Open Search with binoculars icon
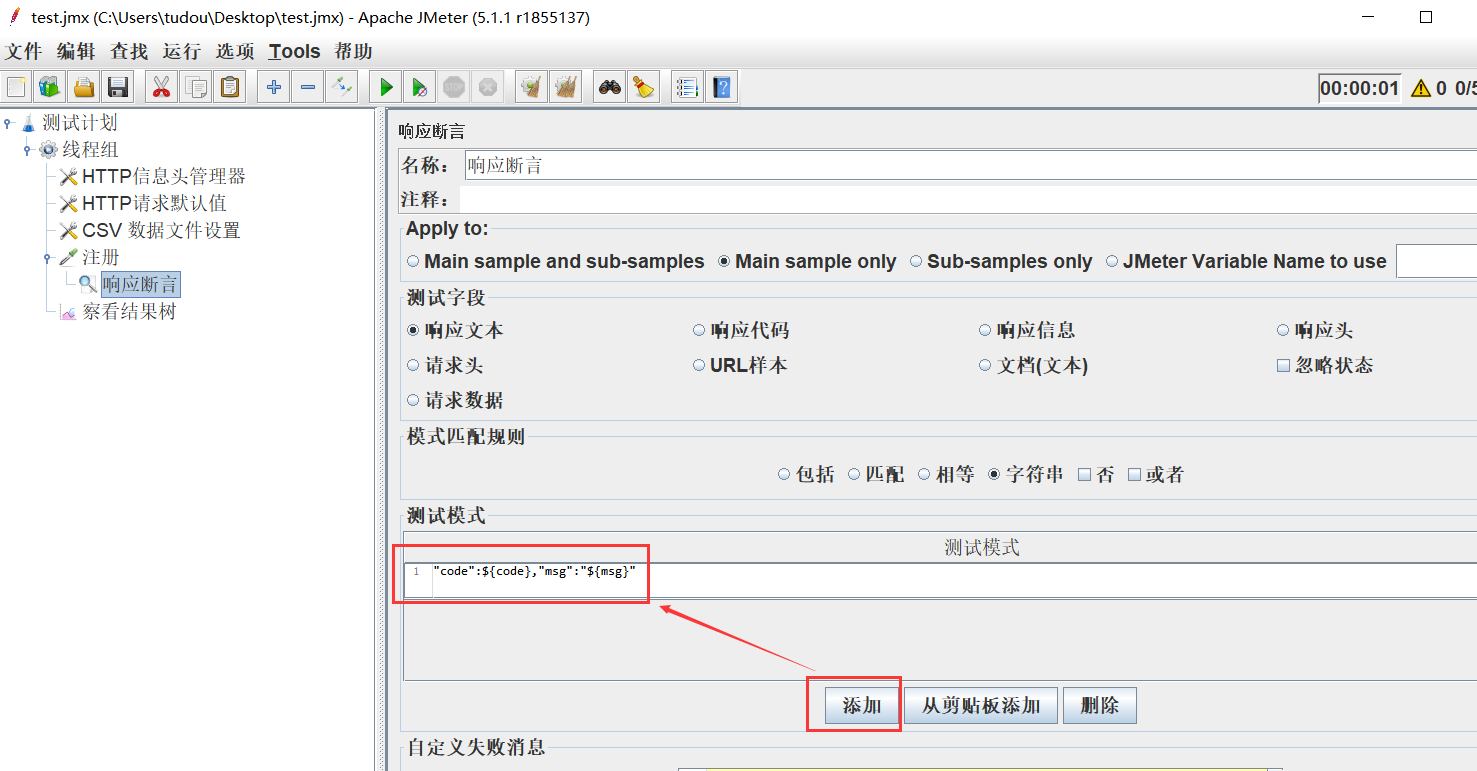Image resolution: width=1477 pixels, height=771 pixels. pyautogui.click(x=610, y=87)
